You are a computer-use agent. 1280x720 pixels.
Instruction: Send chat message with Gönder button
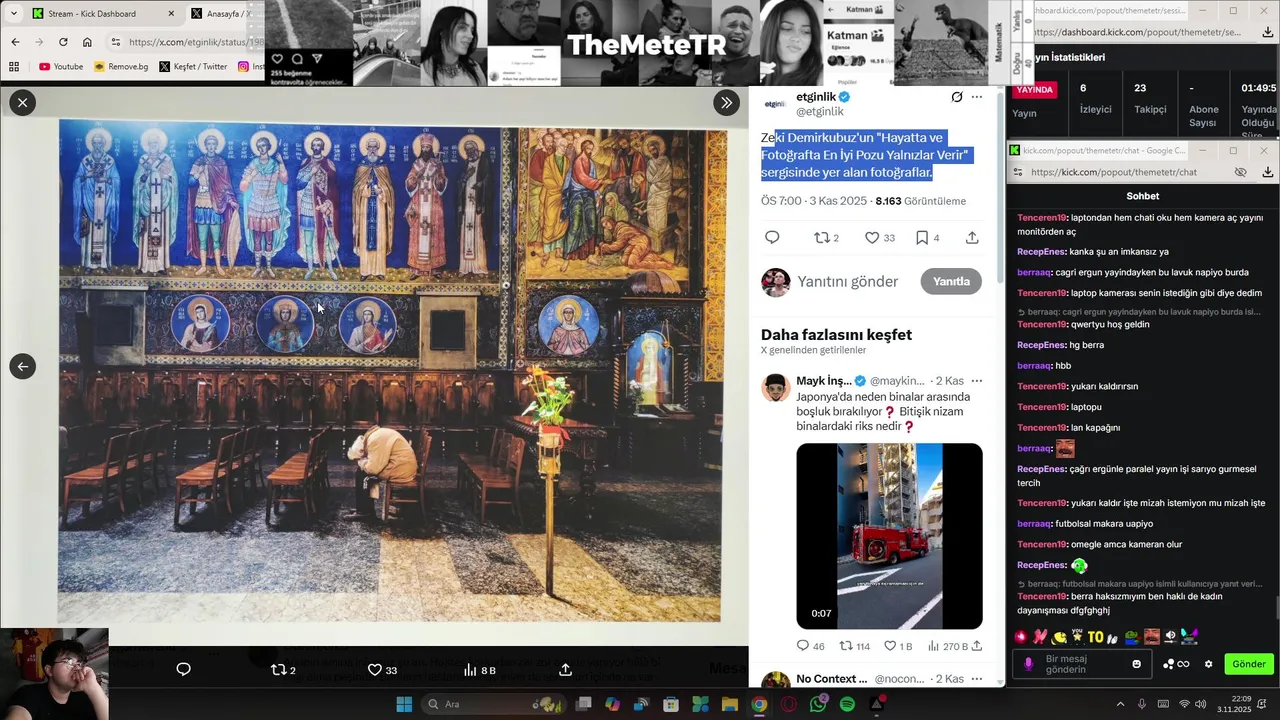point(1248,664)
